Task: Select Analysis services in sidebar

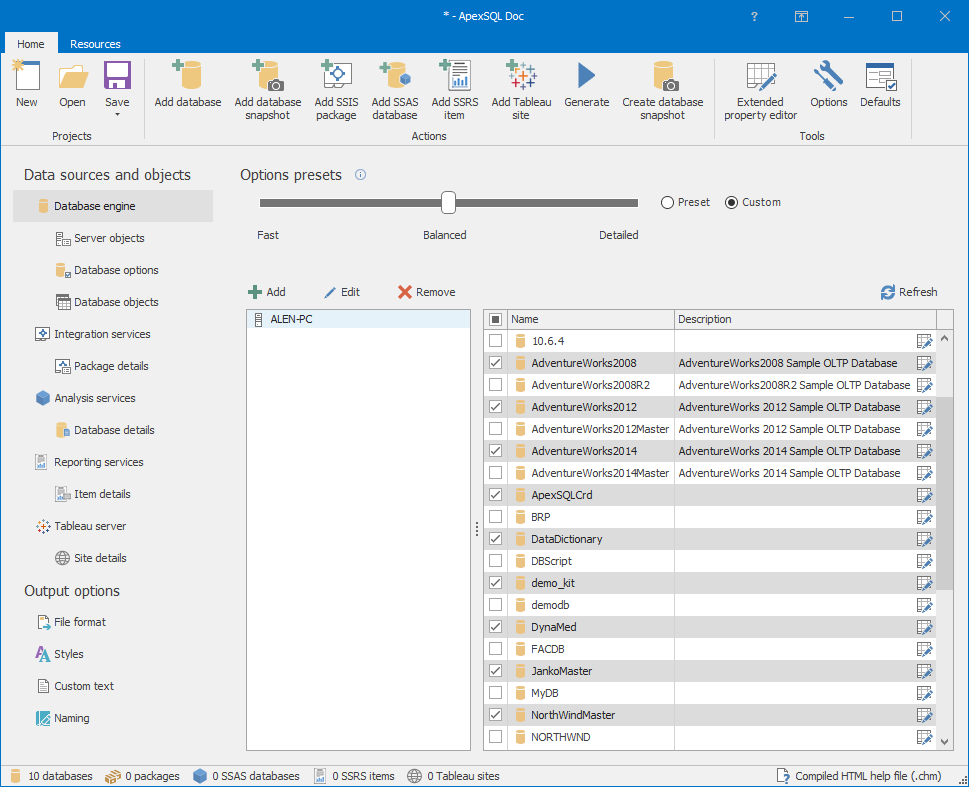Action: (x=85, y=398)
